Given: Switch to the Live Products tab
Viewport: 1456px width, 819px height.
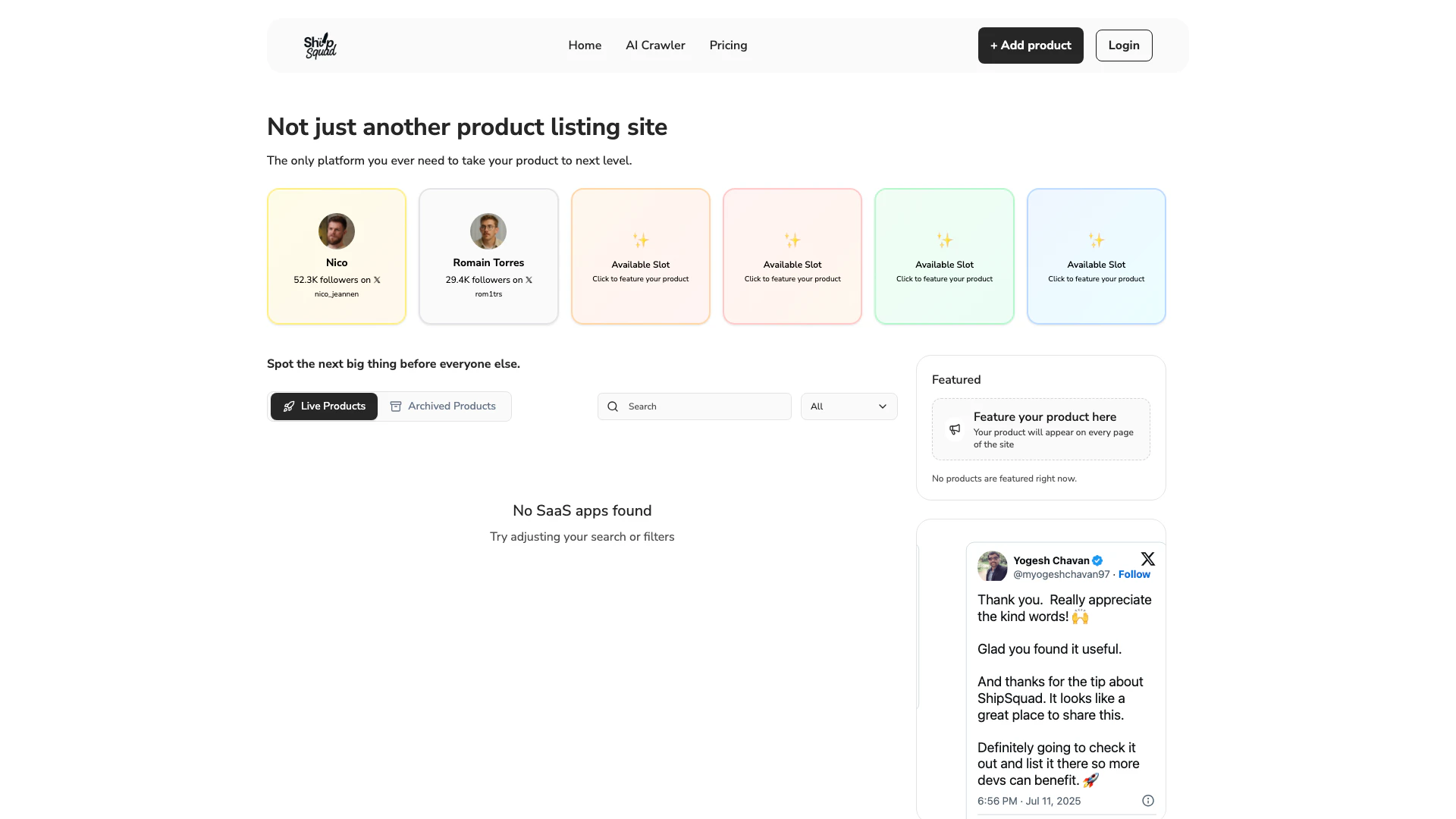Looking at the screenshot, I should (x=324, y=406).
